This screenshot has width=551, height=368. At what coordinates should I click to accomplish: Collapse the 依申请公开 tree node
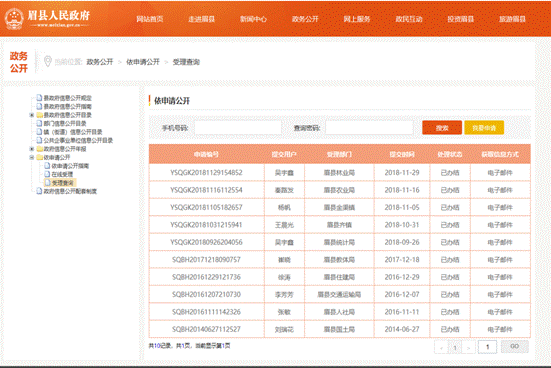32,157
